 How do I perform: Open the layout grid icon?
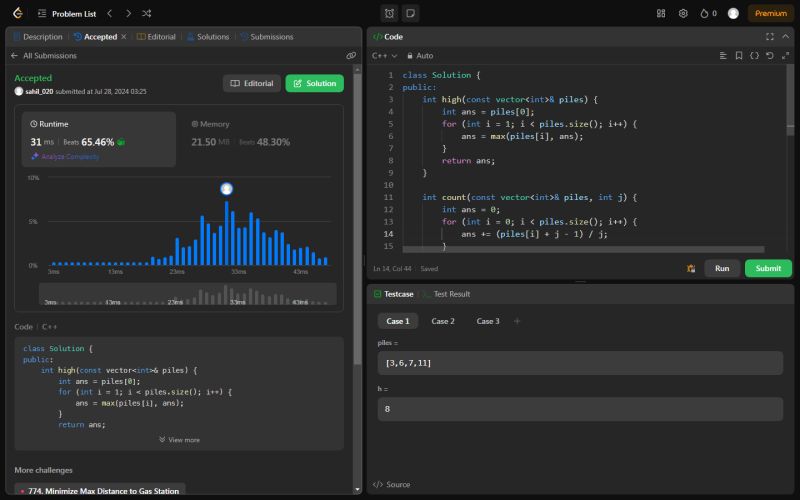(661, 14)
